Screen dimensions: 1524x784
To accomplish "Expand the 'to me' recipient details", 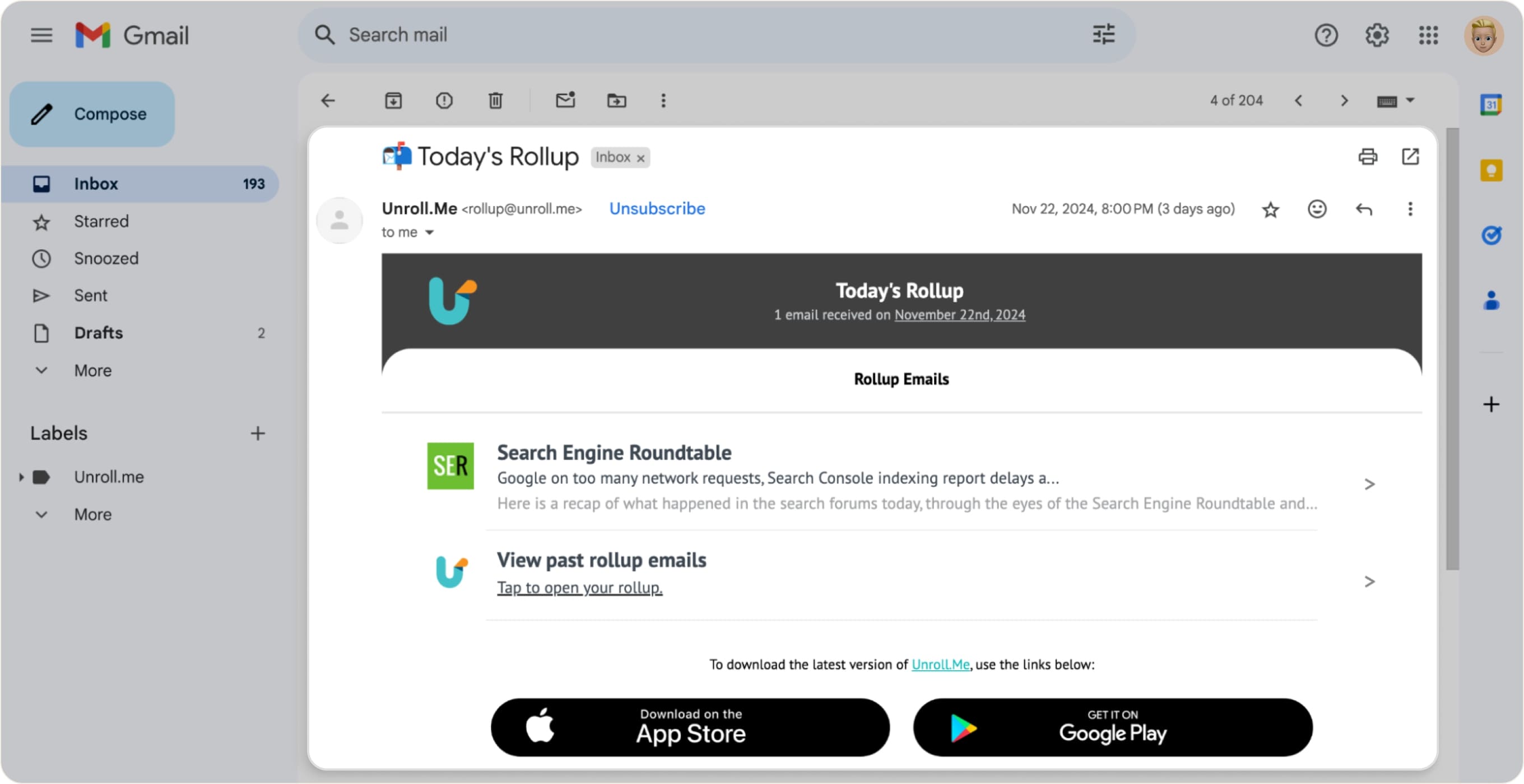I will (x=430, y=232).
